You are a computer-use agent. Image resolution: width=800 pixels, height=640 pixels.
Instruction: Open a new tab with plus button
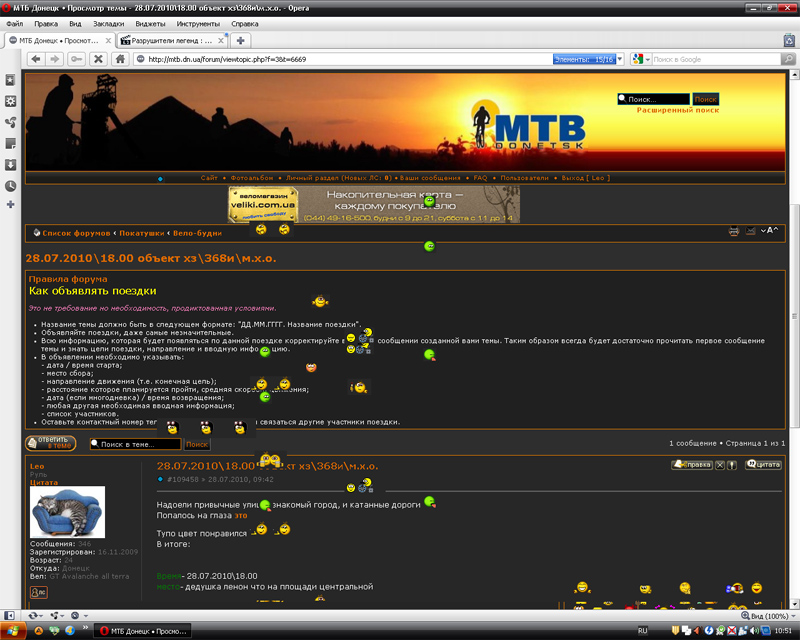pos(241,40)
